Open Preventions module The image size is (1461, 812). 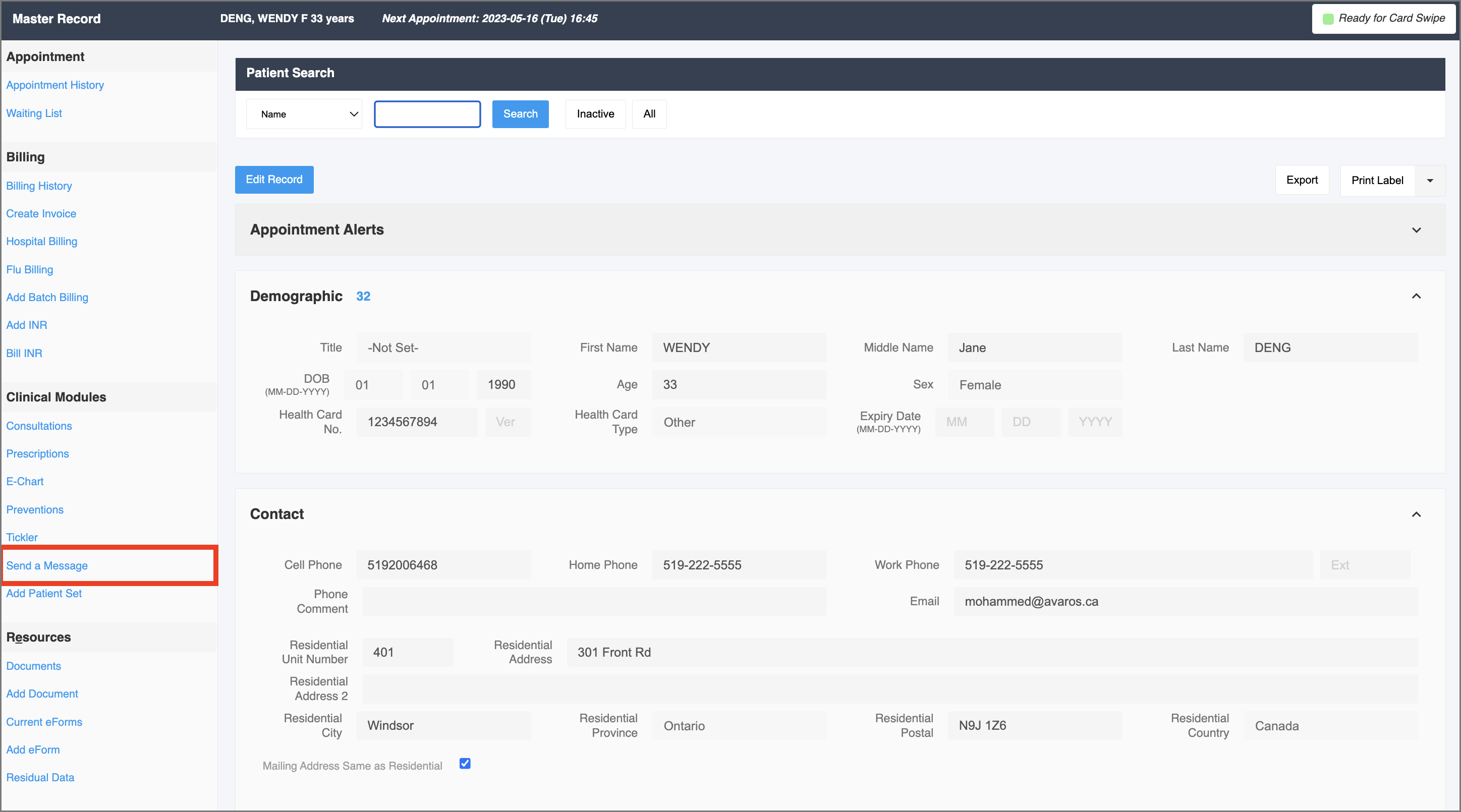(35, 510)
